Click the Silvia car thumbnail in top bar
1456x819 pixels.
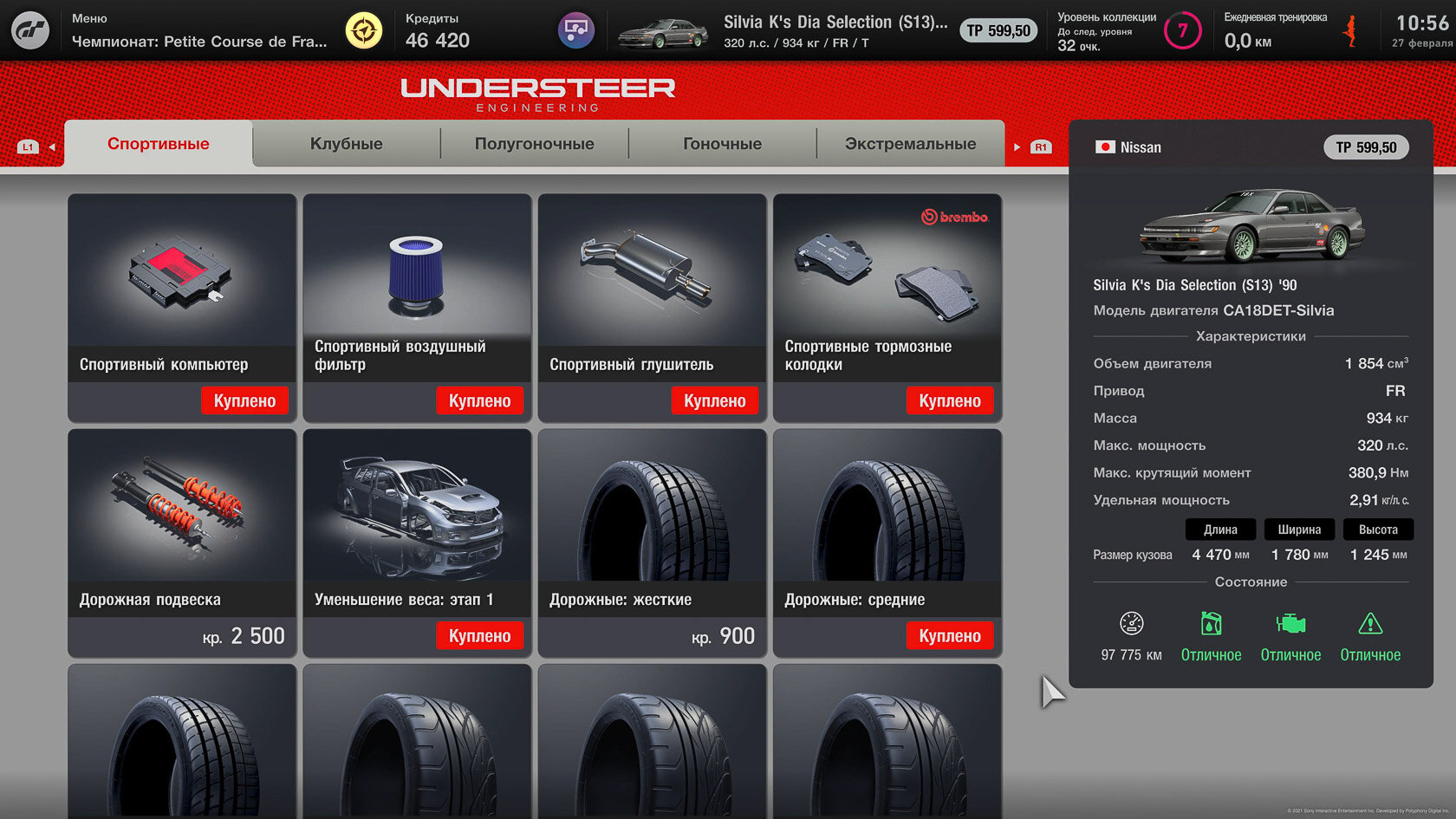(x=663, y=32)
